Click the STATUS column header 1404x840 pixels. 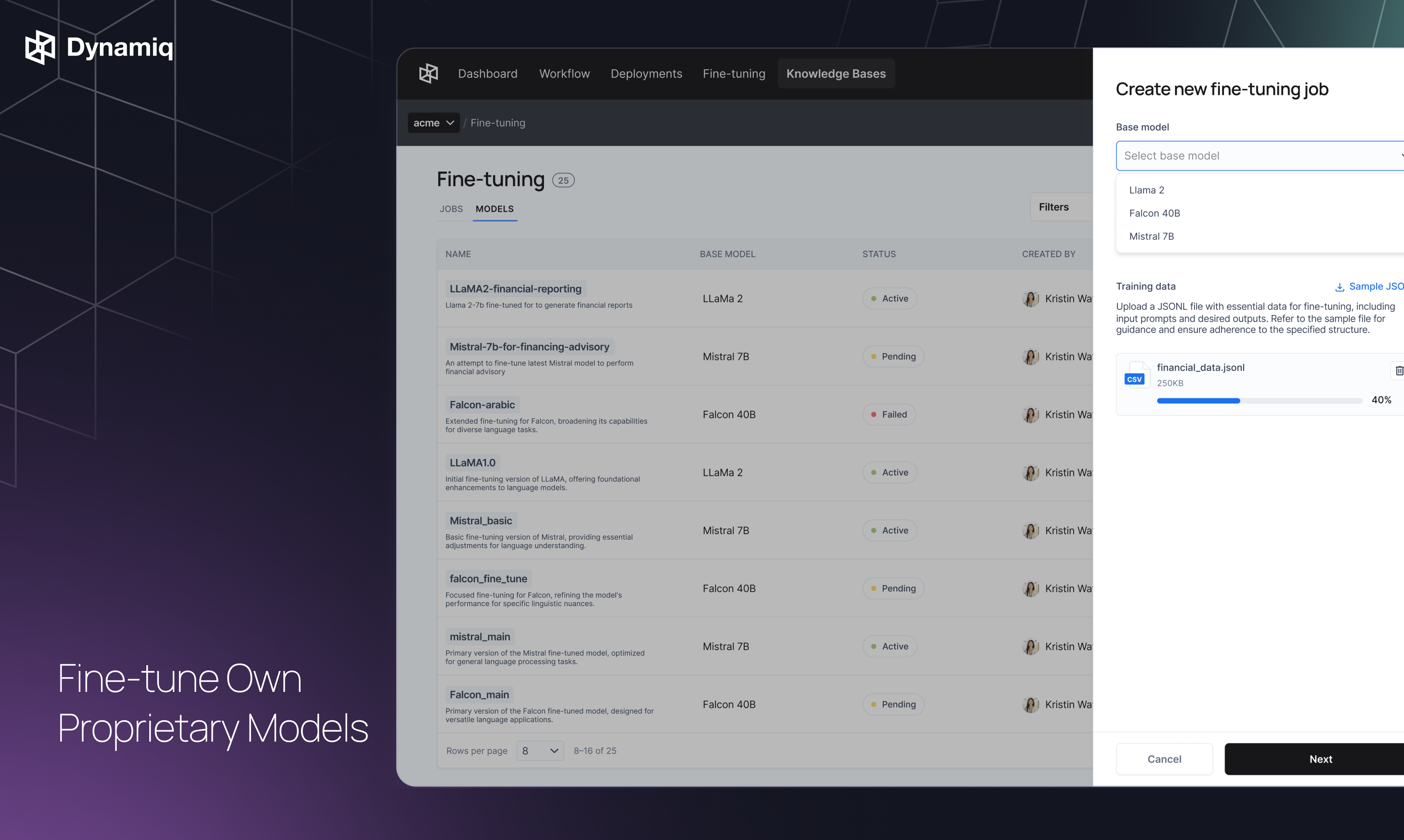pyautogui.click(x=879, y=254)
